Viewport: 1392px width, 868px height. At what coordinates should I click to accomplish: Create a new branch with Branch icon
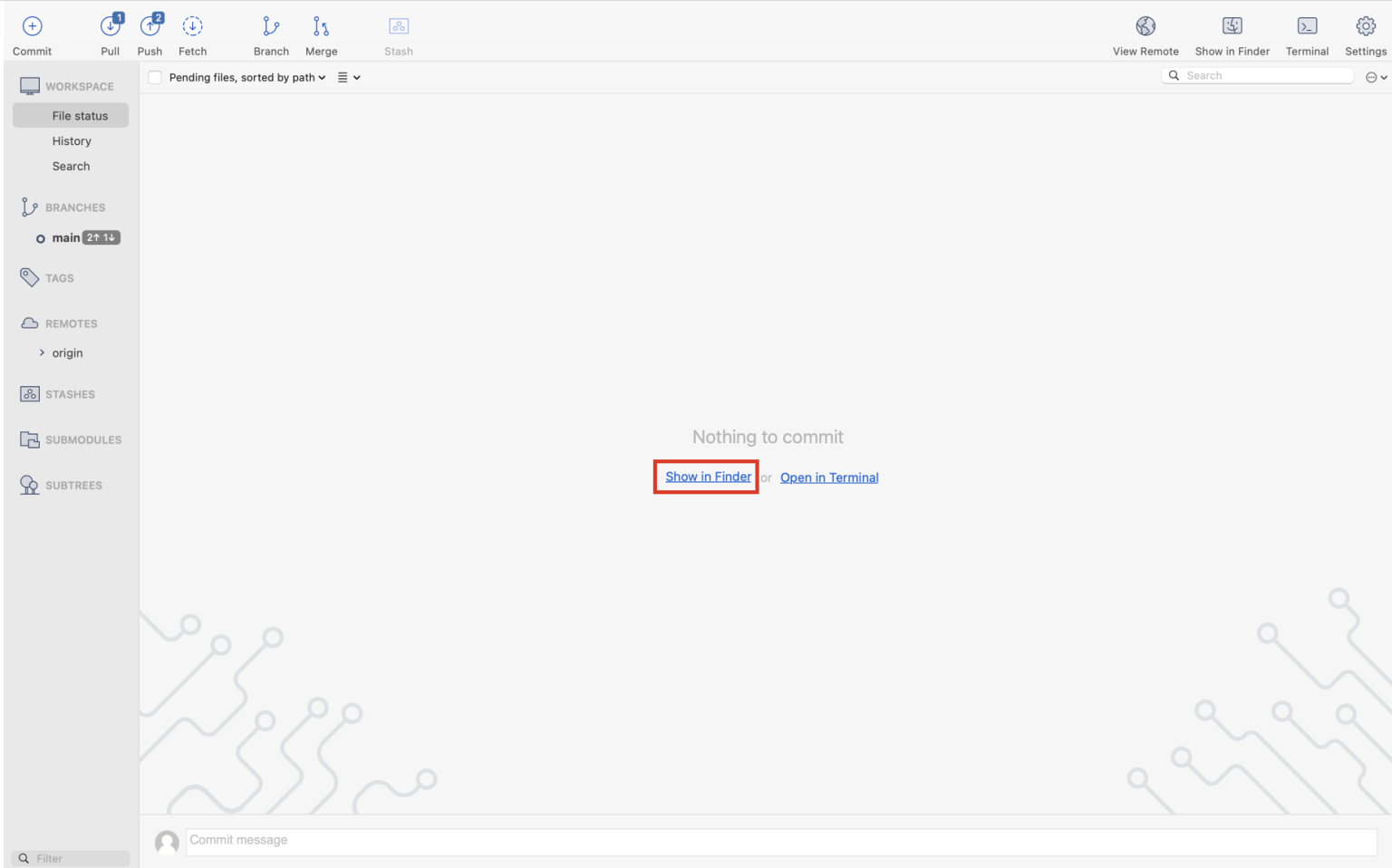(271, 27)
